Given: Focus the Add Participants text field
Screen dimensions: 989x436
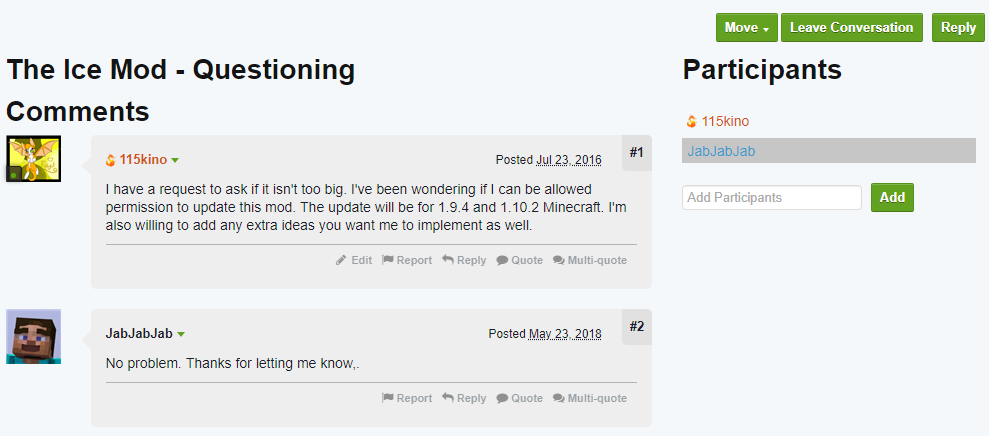Looking at the screenshot, I should pos(771,197).
